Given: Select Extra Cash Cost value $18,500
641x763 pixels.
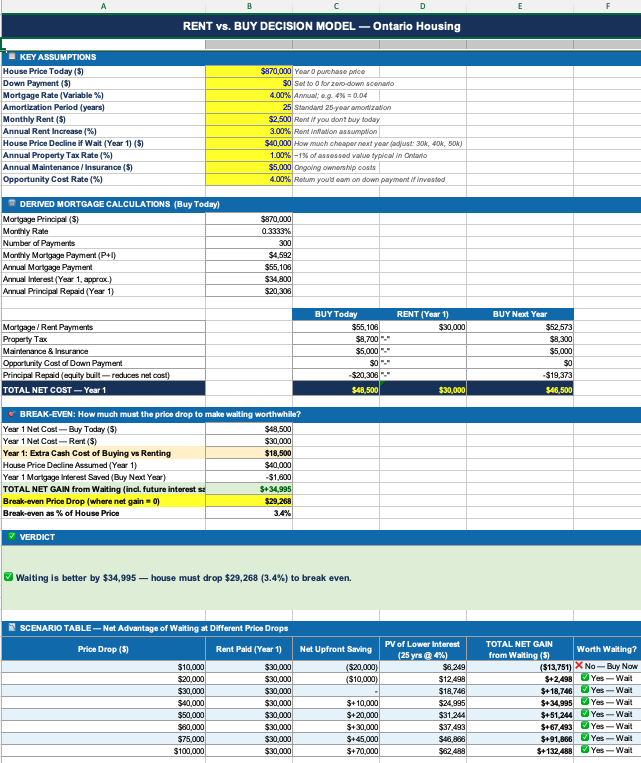Looking at the screenshot, I should tap(249, 453).
